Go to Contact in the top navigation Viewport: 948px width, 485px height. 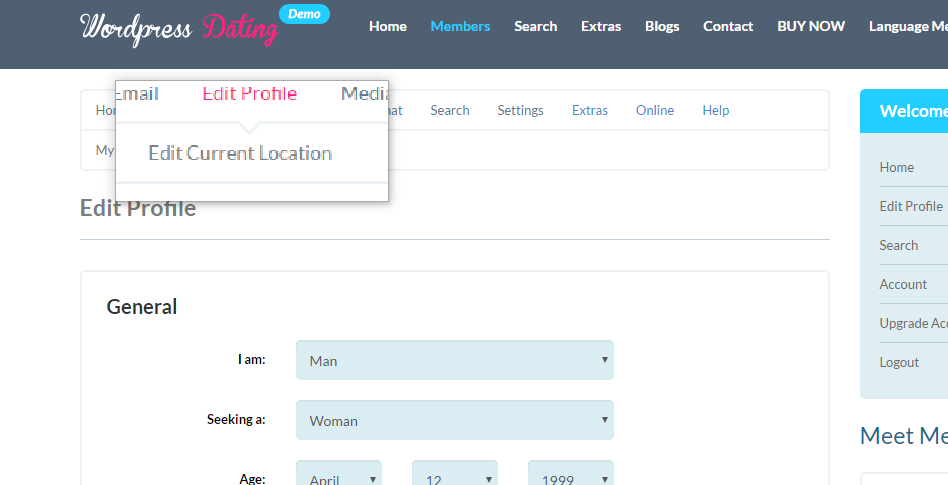728,26
